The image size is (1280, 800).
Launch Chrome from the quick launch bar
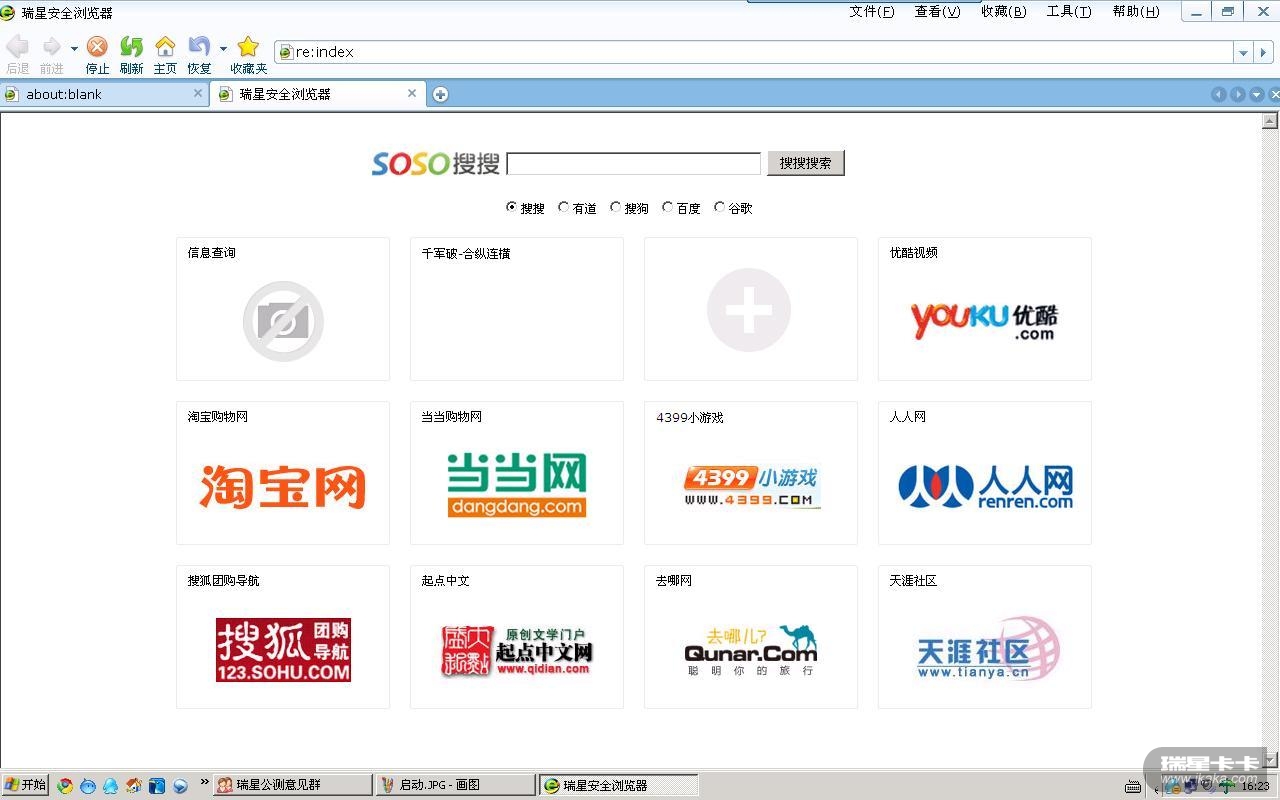65,786
